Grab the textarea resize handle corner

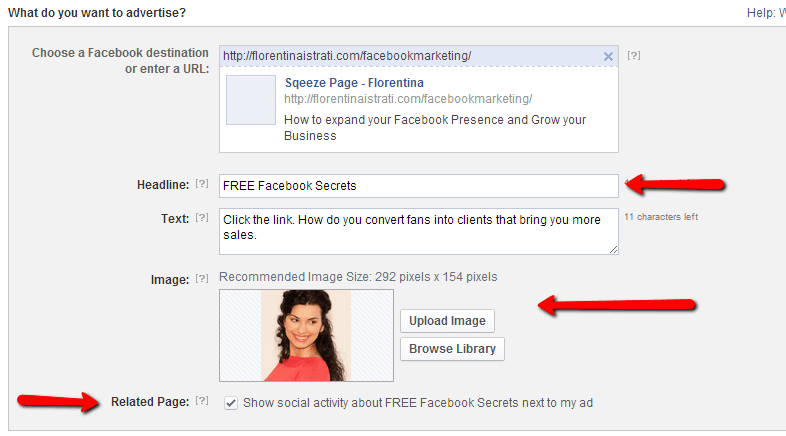coord(614,250)
